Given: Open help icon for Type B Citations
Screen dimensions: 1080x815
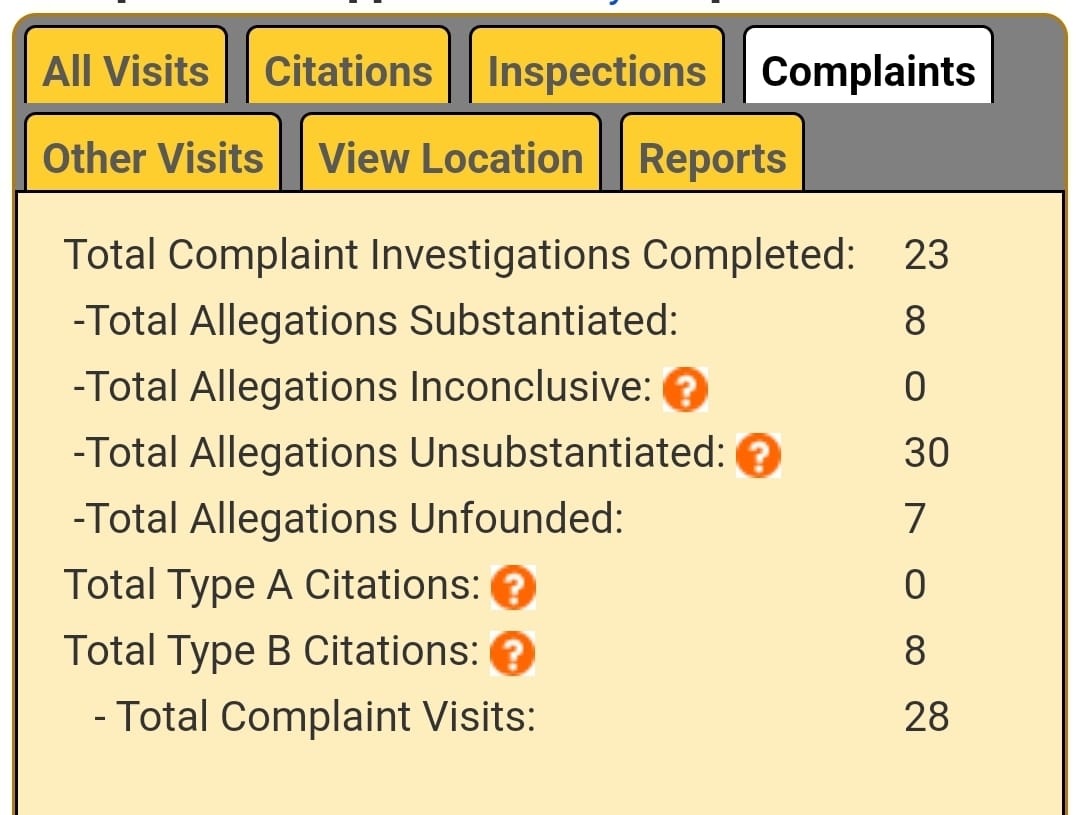Looking at the screenshot, I should (x=512, y=654).
